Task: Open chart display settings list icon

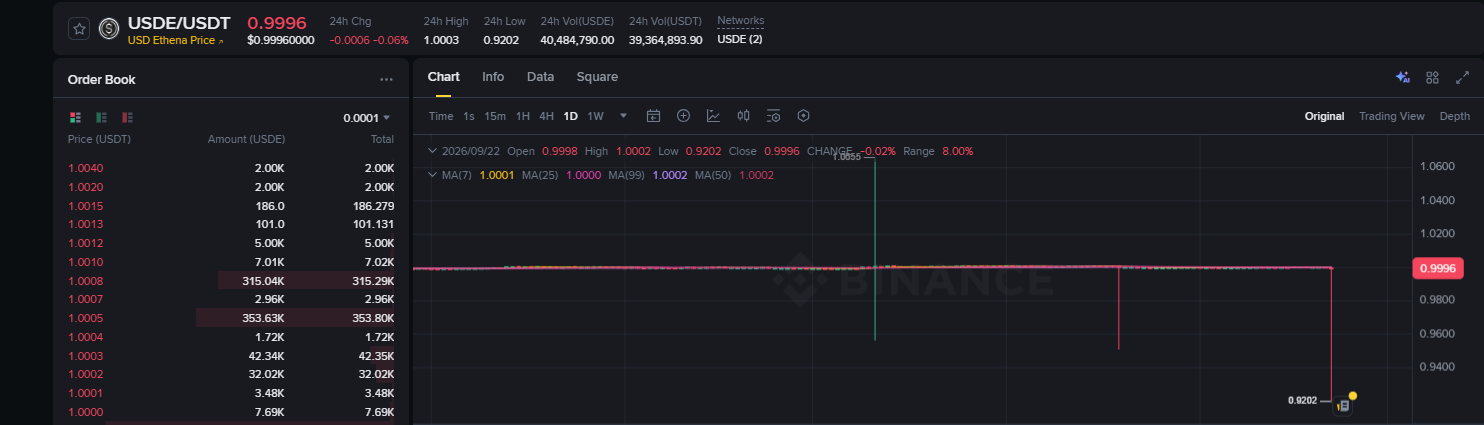Action: click(x=773, y=116)
